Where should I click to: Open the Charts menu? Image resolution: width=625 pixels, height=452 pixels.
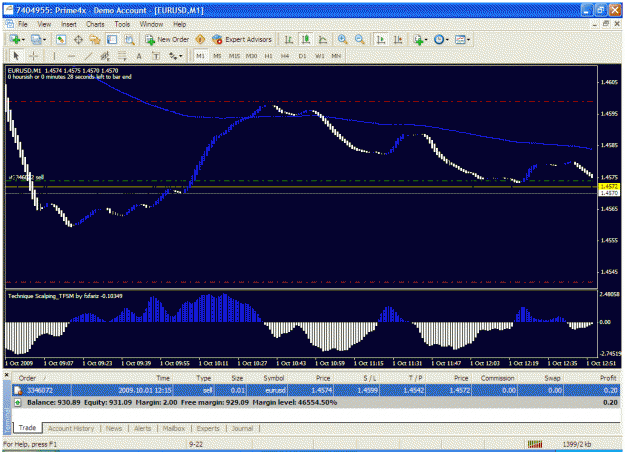(95, 24)
